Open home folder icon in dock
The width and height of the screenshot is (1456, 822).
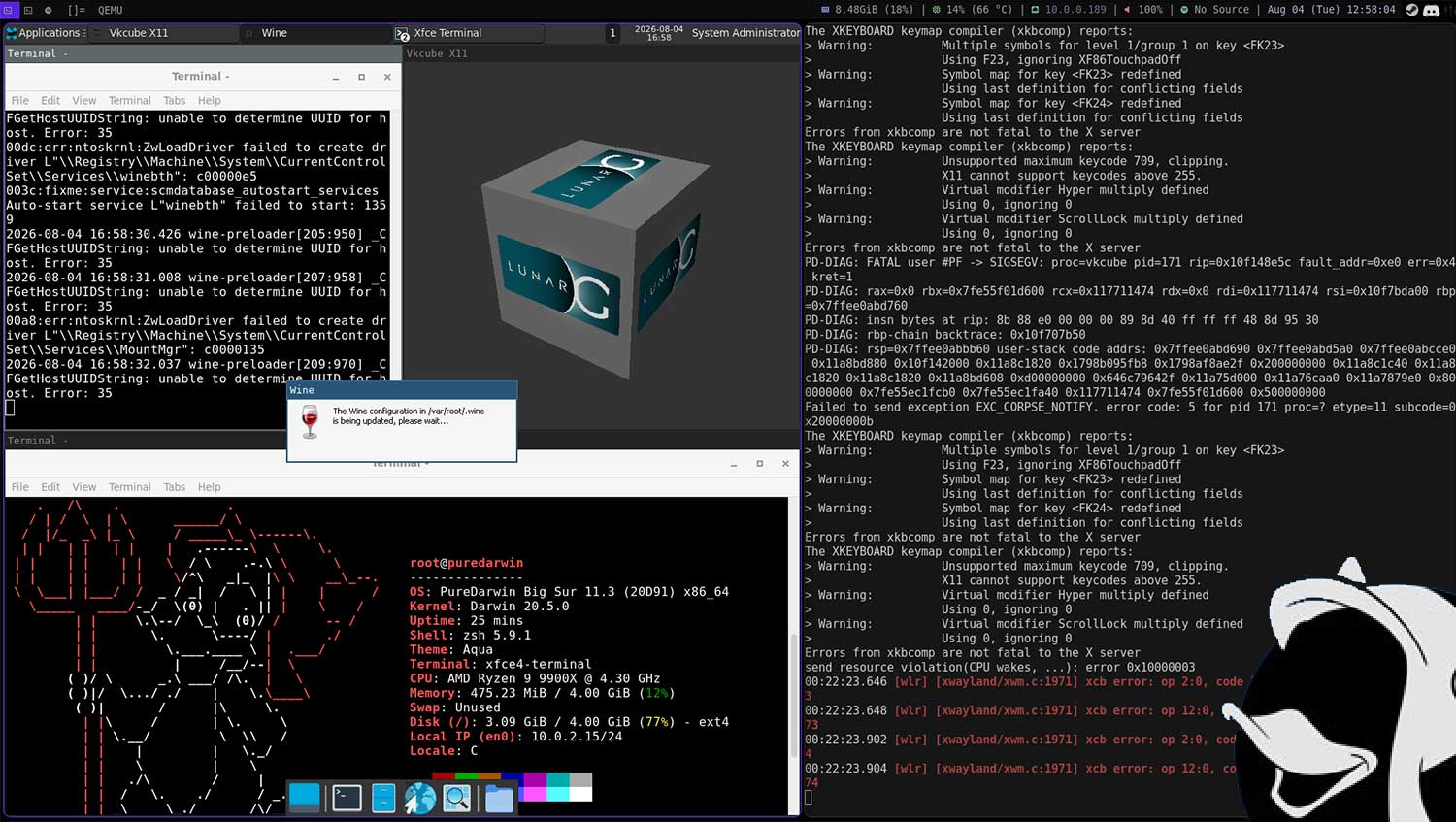click(499, 799)
